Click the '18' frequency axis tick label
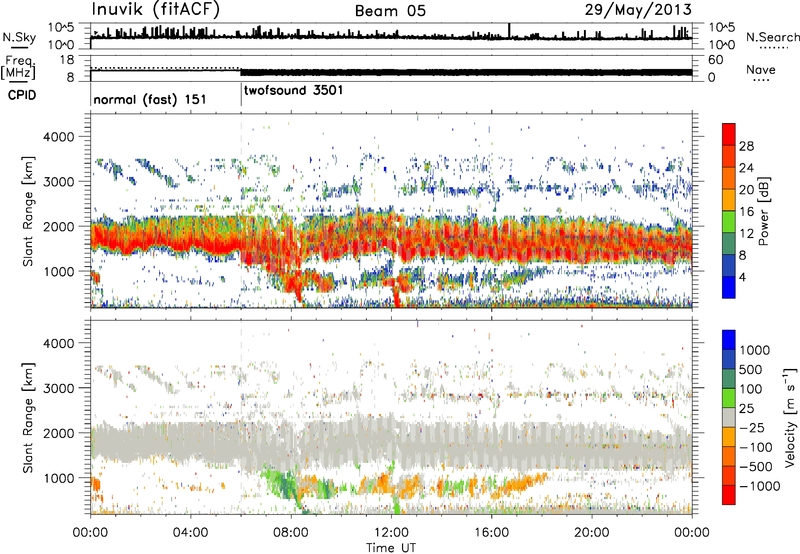The width and height of the screenshot is (800, 554). pos(67,60)
